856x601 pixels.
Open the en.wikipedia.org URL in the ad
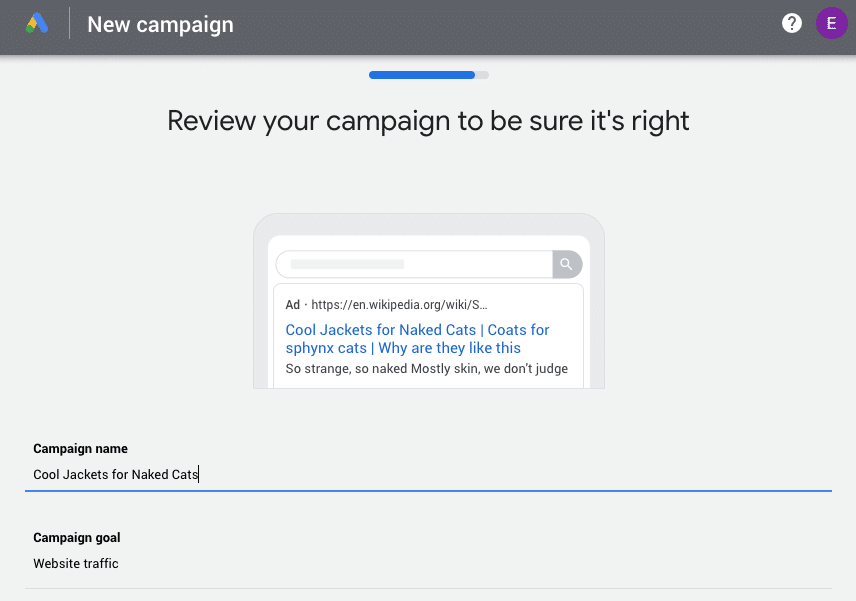(x=399, y=305)
